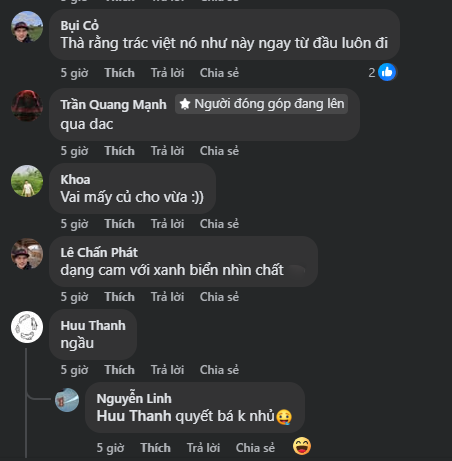Open Trần Quang Mạnh's avatar
The height and width of the screenshot is (461, 452).
point(27,105)
